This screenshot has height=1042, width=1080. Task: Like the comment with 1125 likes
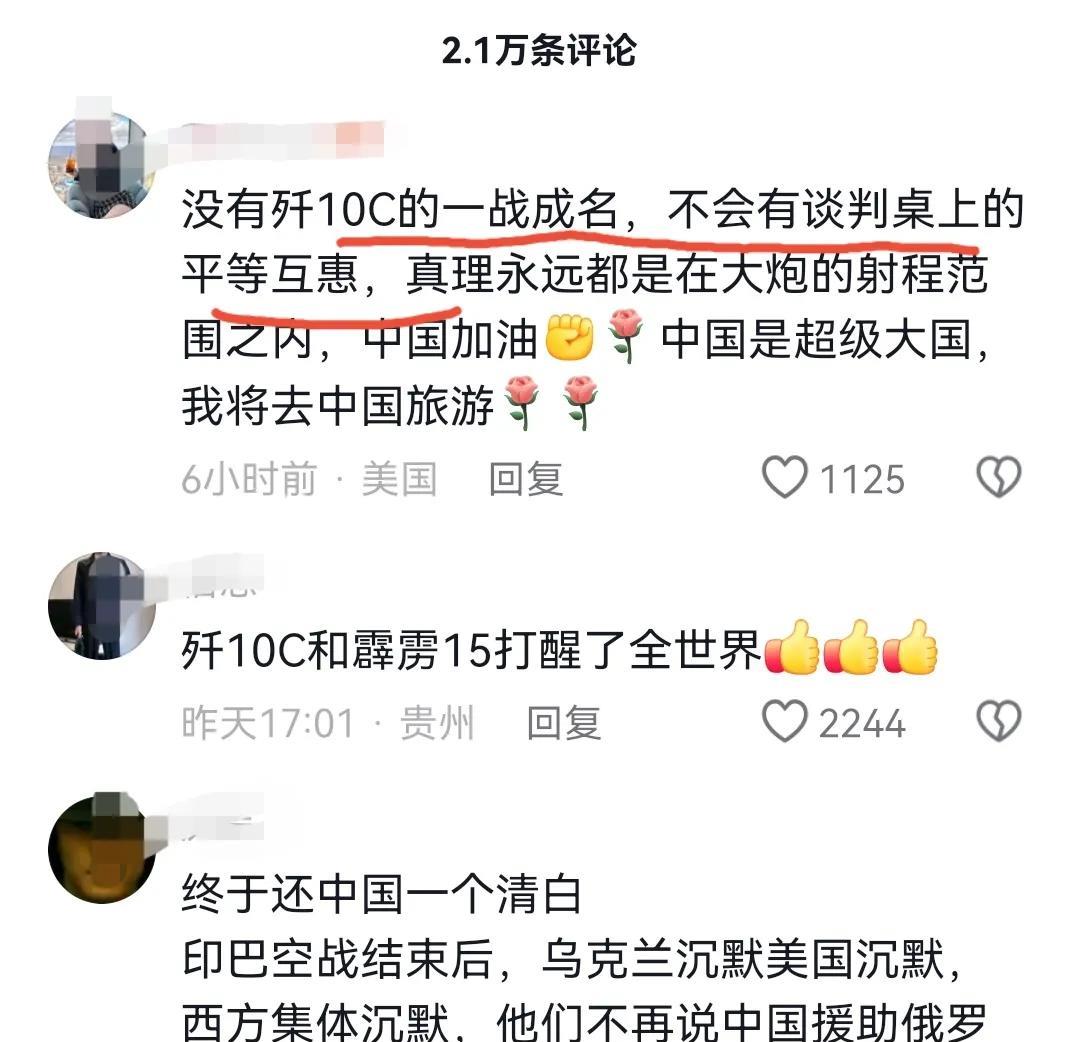point(785,477)
